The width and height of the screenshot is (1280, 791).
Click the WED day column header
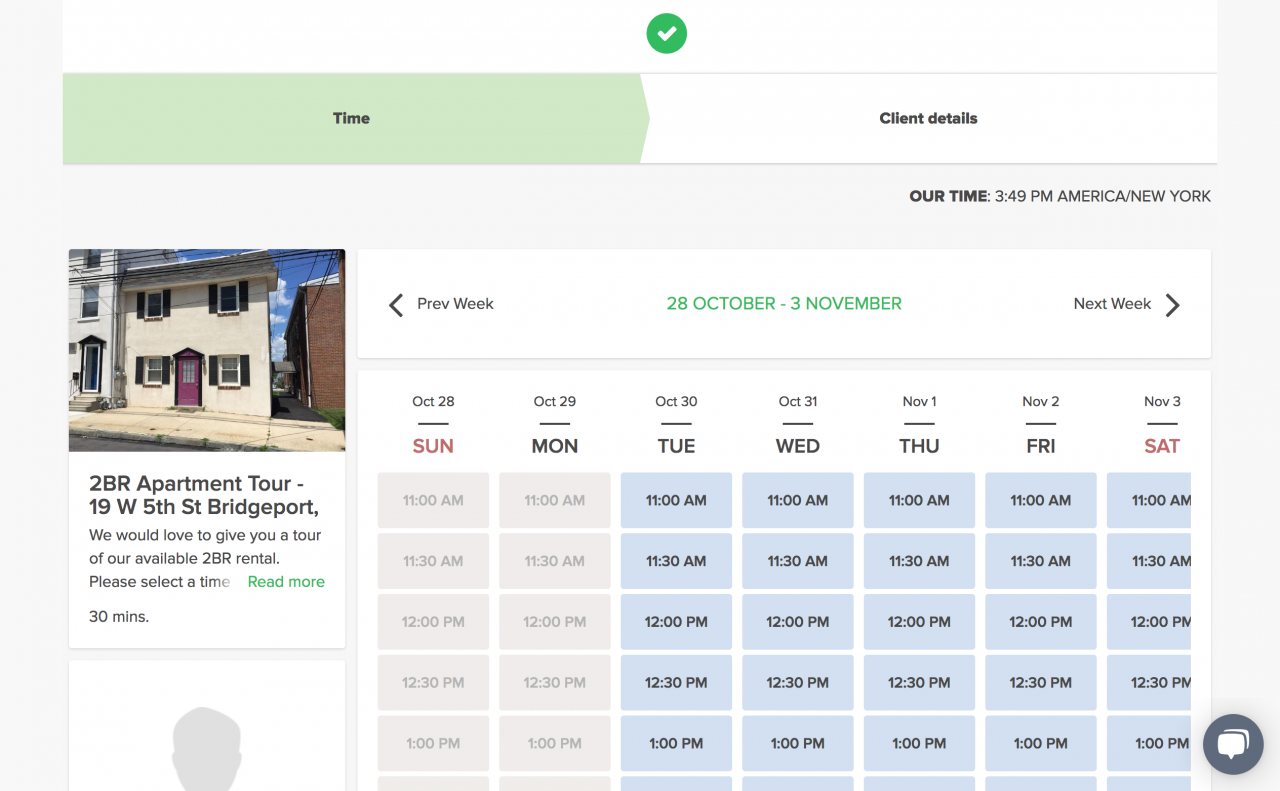(x=798, y=446)
